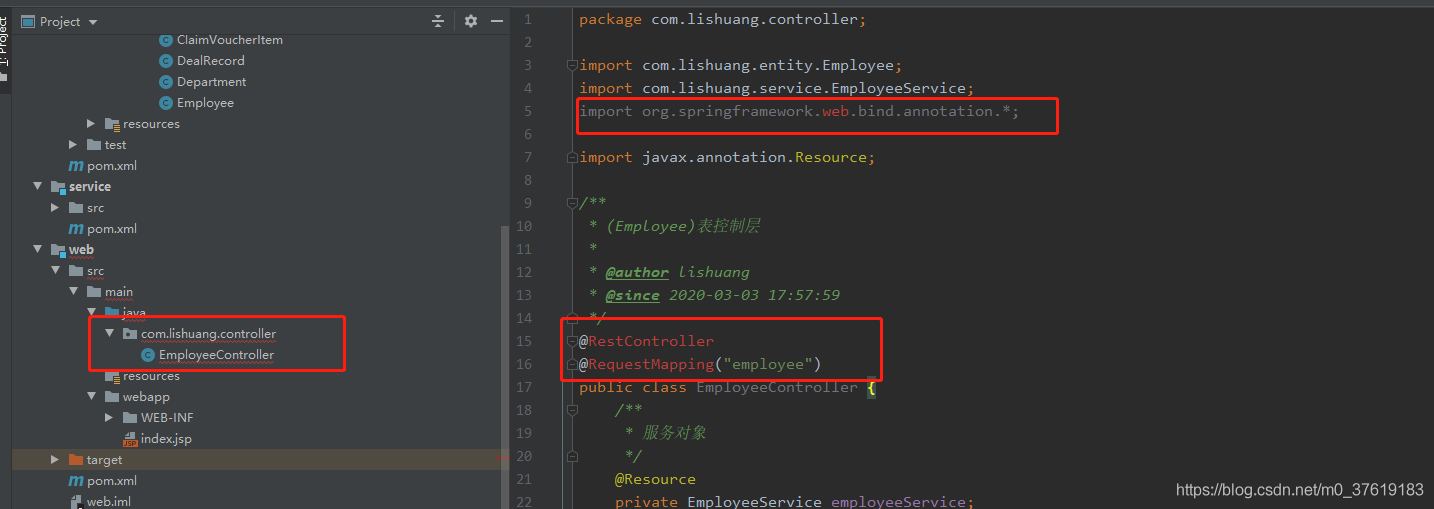Select the ClaimVoucherItem file
Viewport: 1434px width, 509px height.
(230, 40)
